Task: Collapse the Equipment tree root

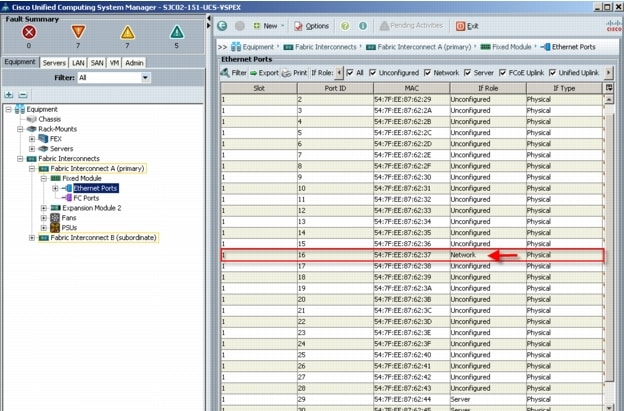Action: [8, 109]
